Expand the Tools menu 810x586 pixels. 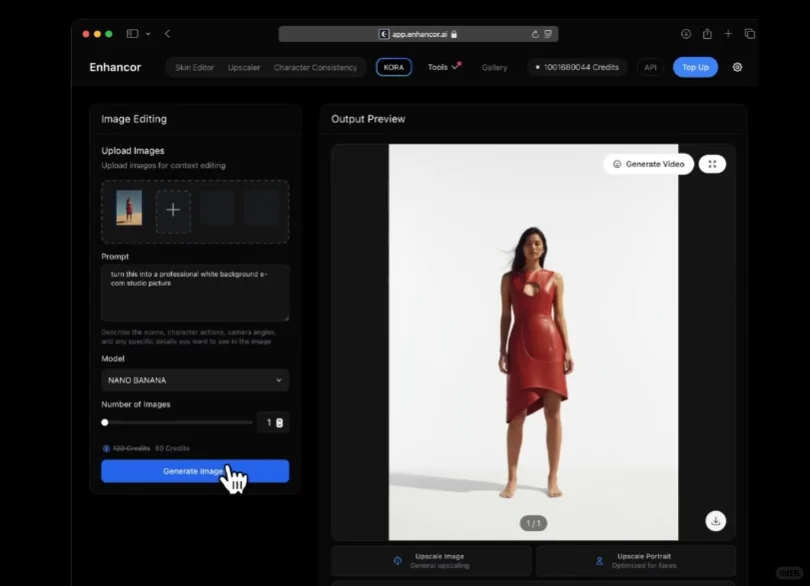[443, 67]
